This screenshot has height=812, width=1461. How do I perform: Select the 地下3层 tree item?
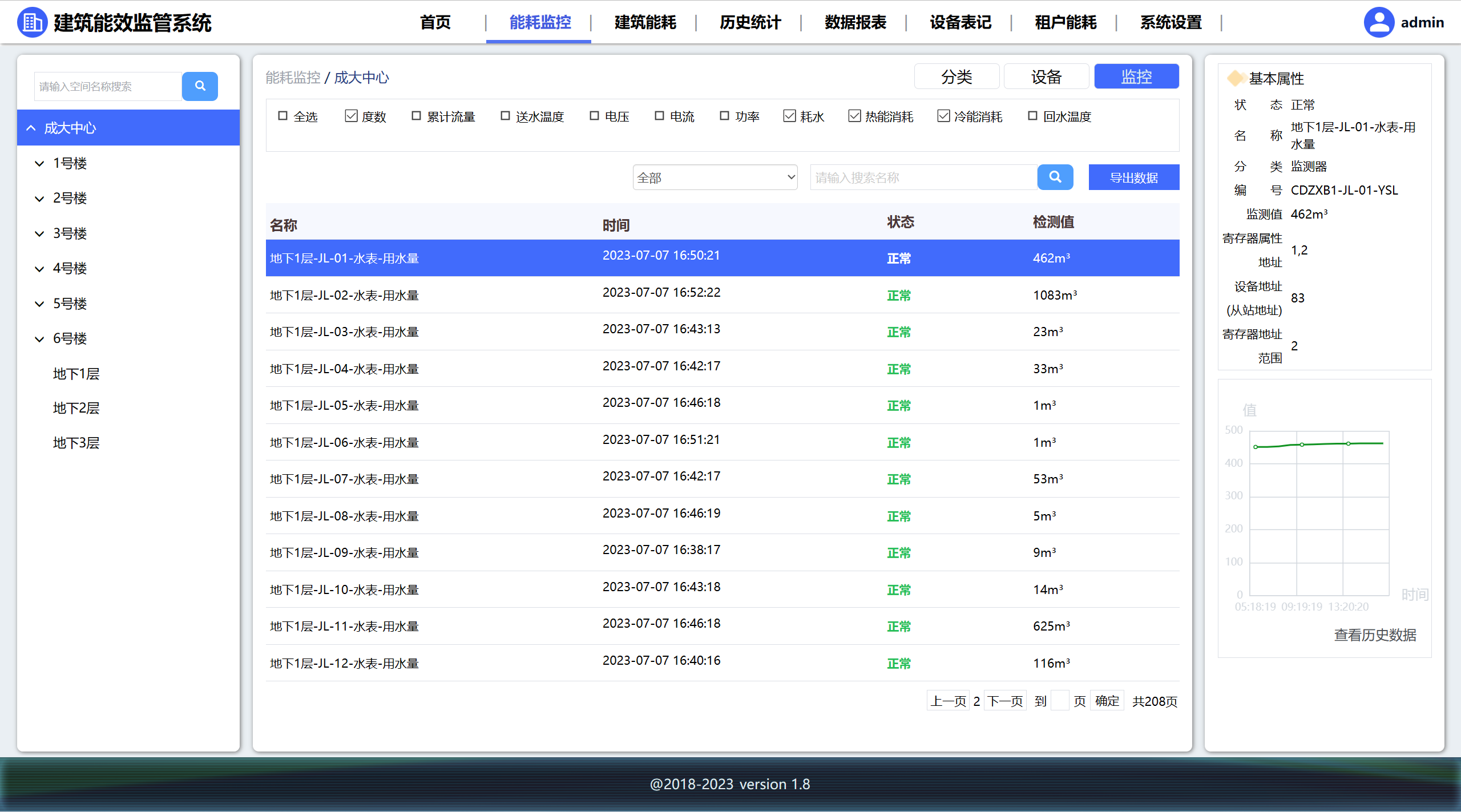coord(76,443)
